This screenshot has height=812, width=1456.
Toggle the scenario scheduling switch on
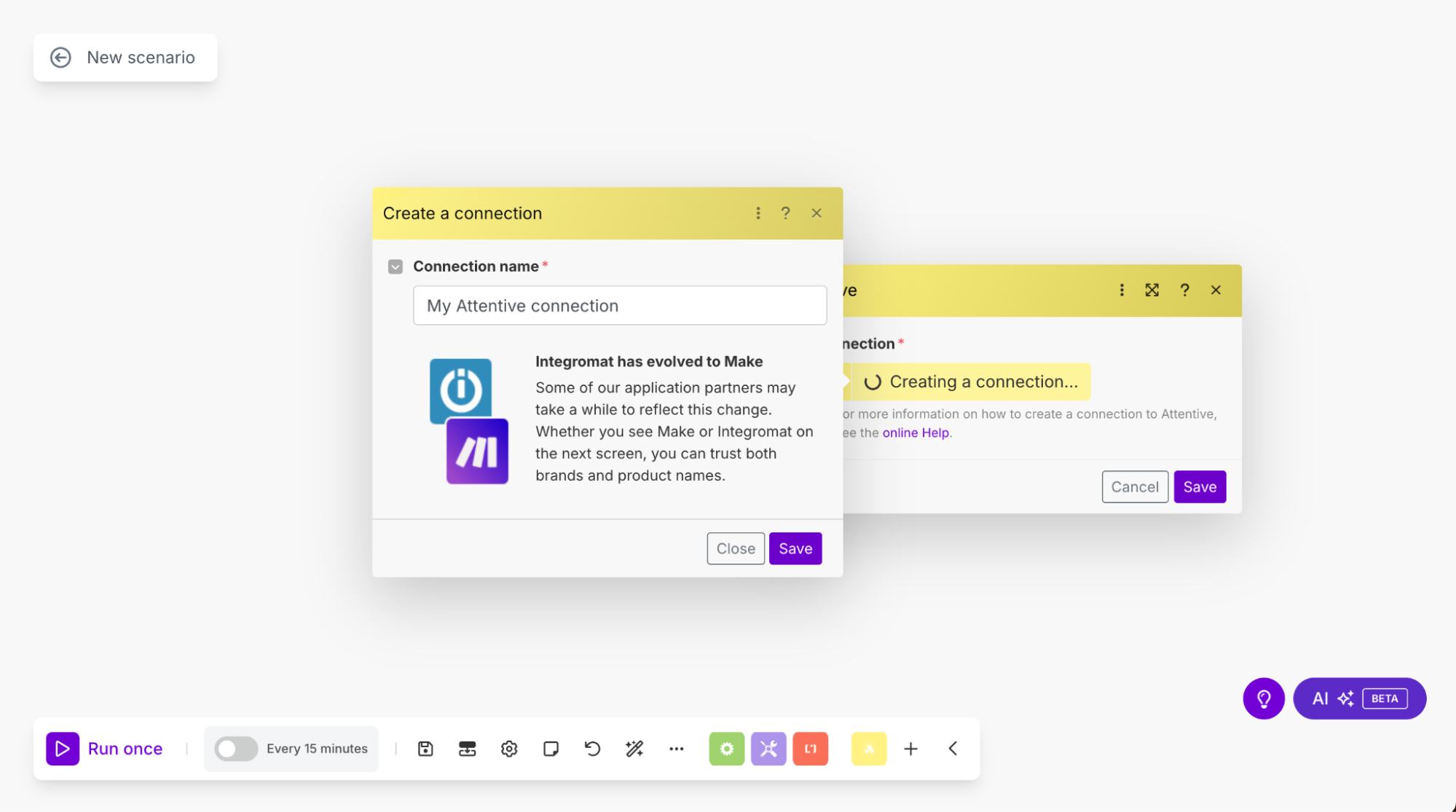click(x=236, y=749)
